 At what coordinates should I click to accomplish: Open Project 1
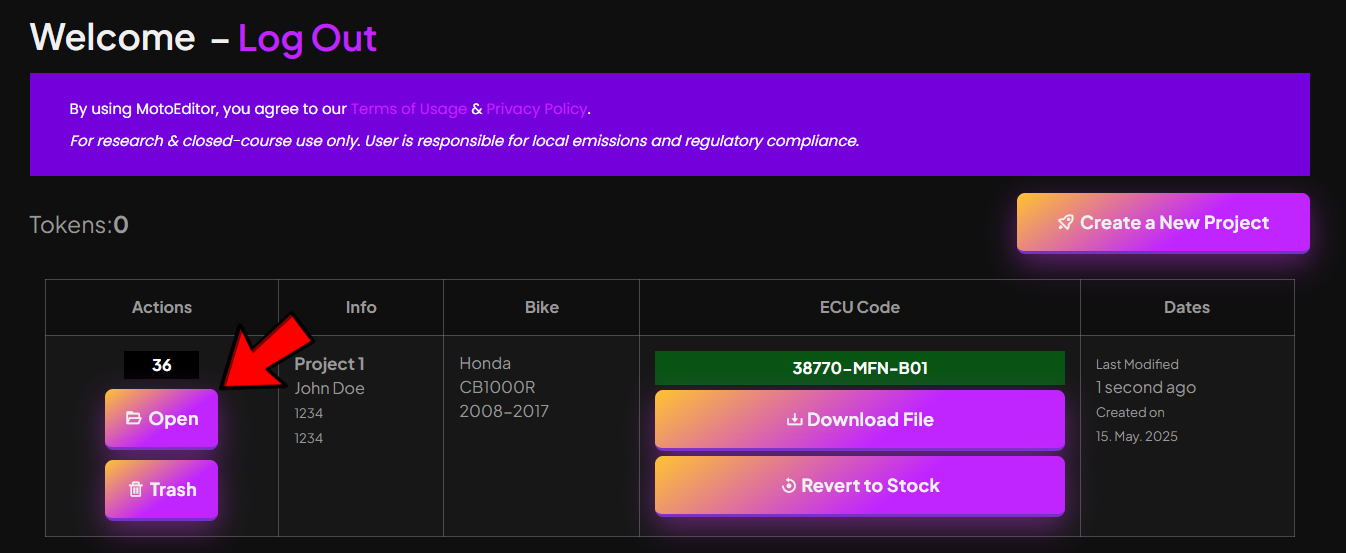[x=161, y=419]
